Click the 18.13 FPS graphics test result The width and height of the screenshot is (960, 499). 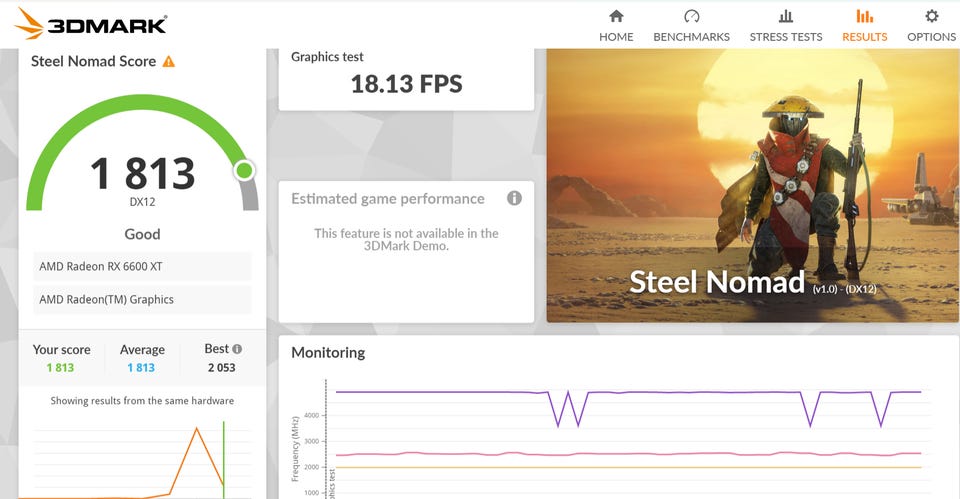point(407,84)
